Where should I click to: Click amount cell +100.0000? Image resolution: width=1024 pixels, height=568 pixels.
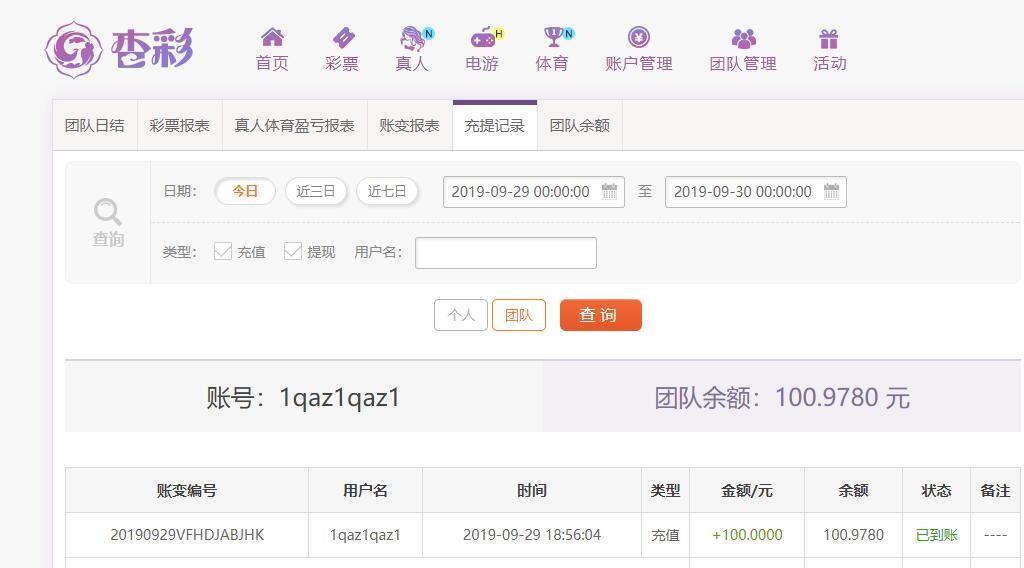coord(747,535)
